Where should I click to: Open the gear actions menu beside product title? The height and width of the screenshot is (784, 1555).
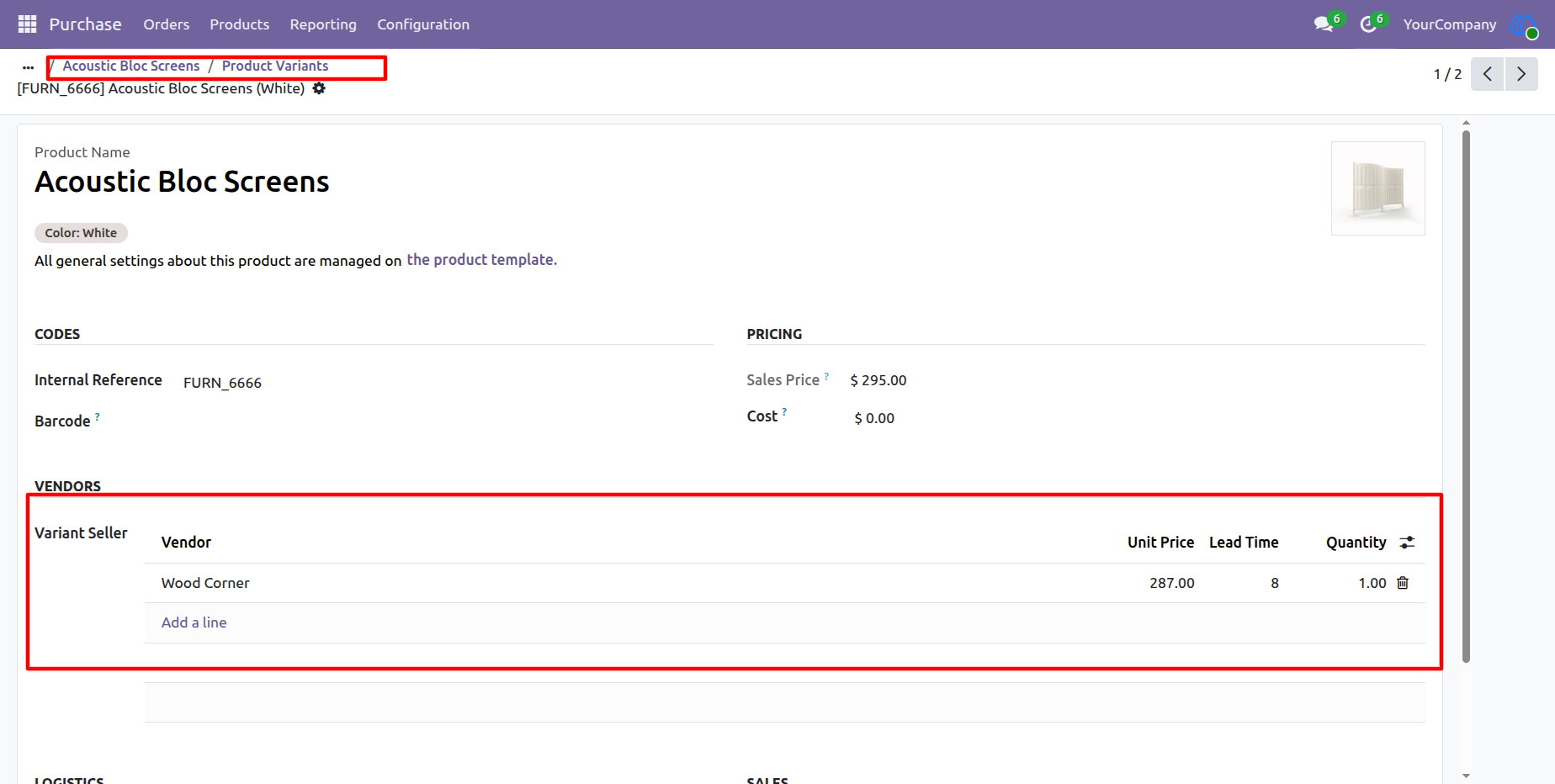tap(319, 88)
